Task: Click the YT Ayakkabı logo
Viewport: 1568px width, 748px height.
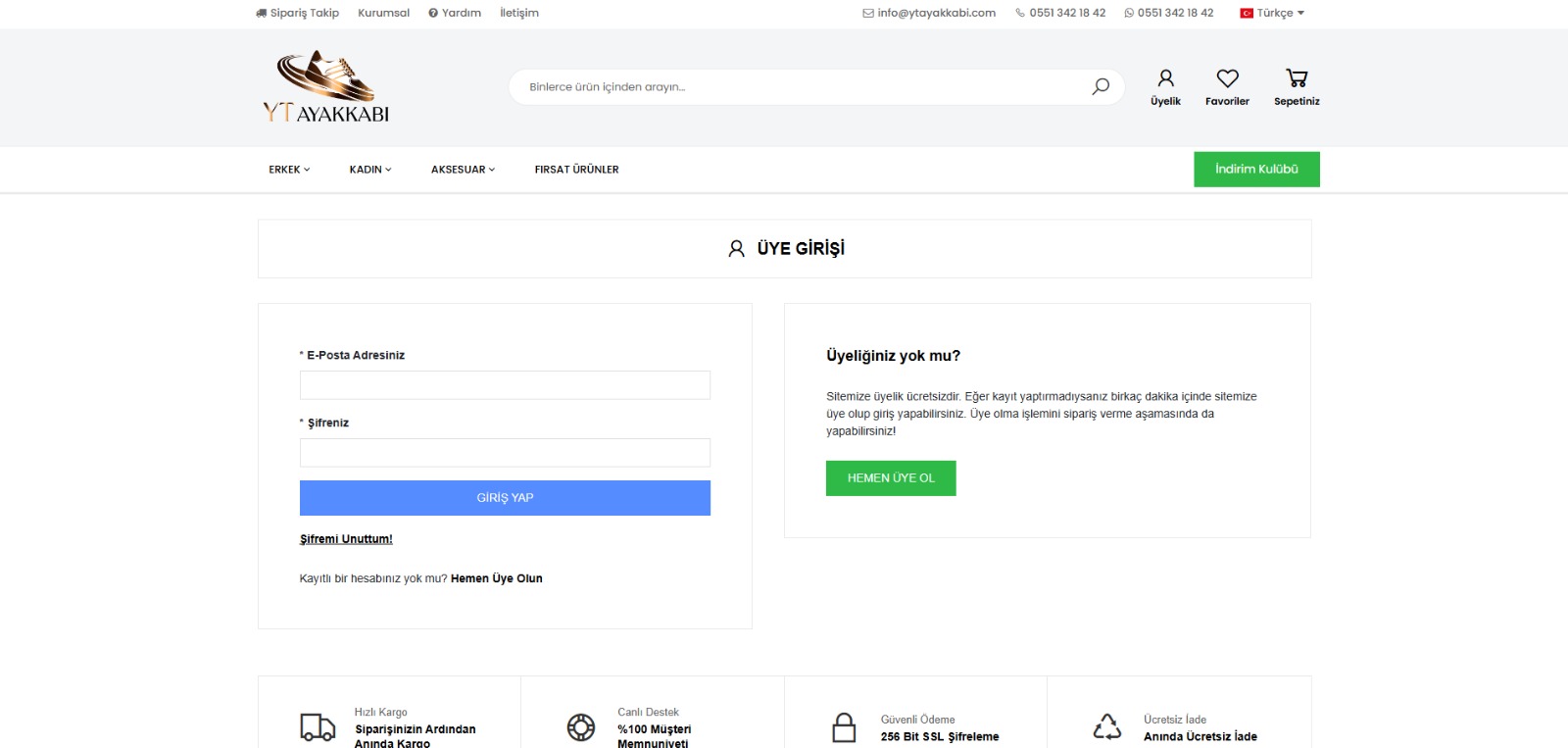Action: click(x=325, y=87)
